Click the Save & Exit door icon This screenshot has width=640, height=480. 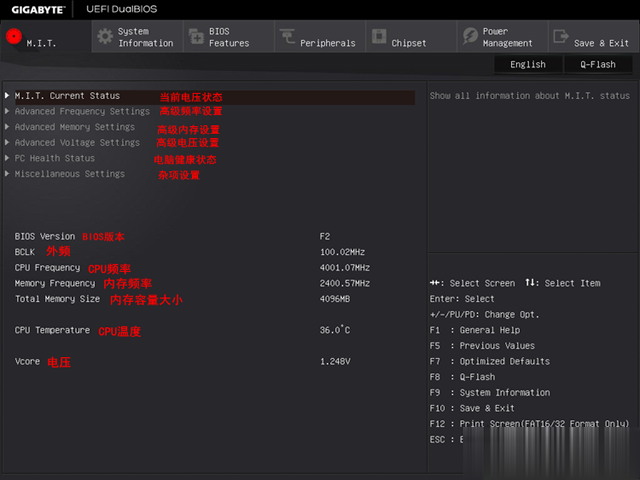[x=561, y=36]
